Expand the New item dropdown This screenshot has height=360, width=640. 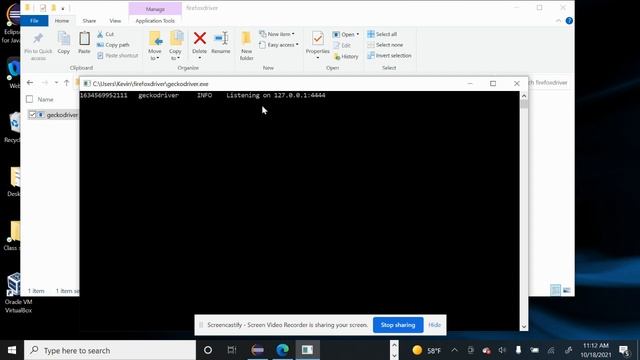277,34
